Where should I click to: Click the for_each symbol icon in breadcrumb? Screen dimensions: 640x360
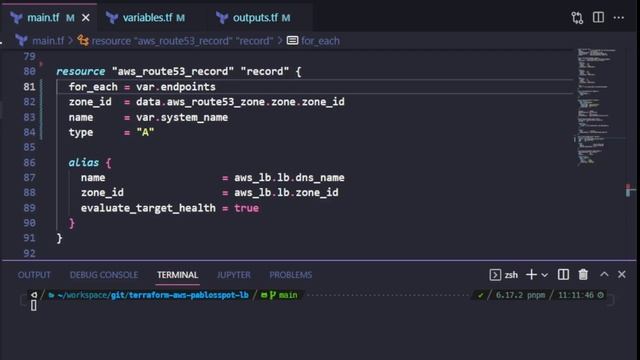[x=292, y=40]
